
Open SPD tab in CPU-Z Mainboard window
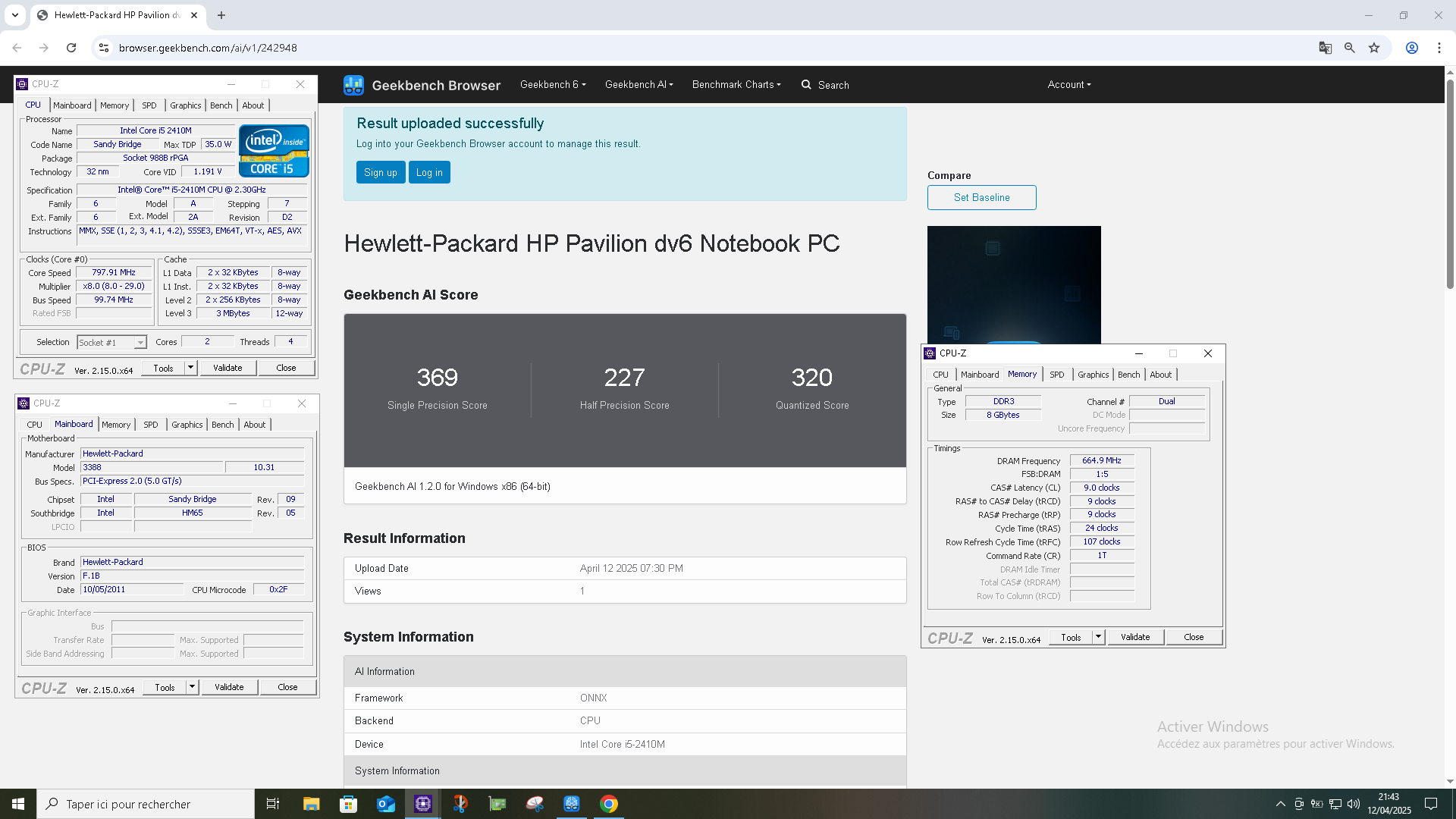coord(151,425)
